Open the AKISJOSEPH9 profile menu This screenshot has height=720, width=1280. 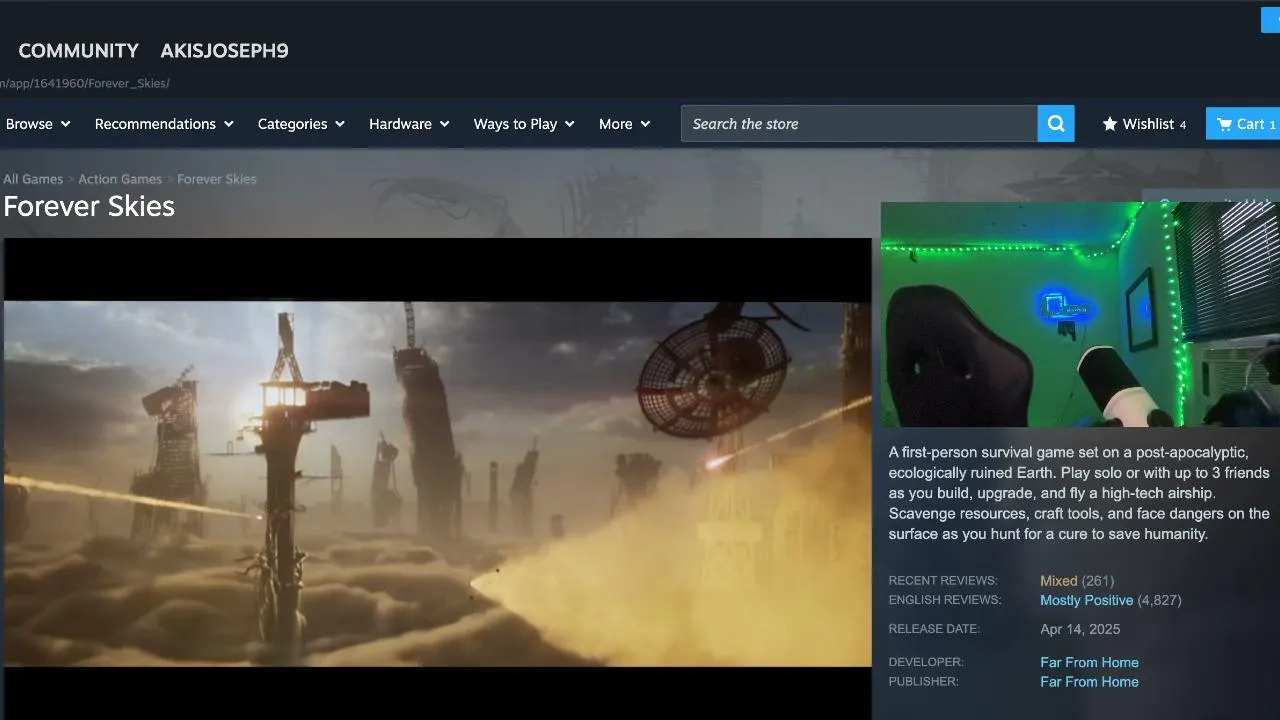225,51
